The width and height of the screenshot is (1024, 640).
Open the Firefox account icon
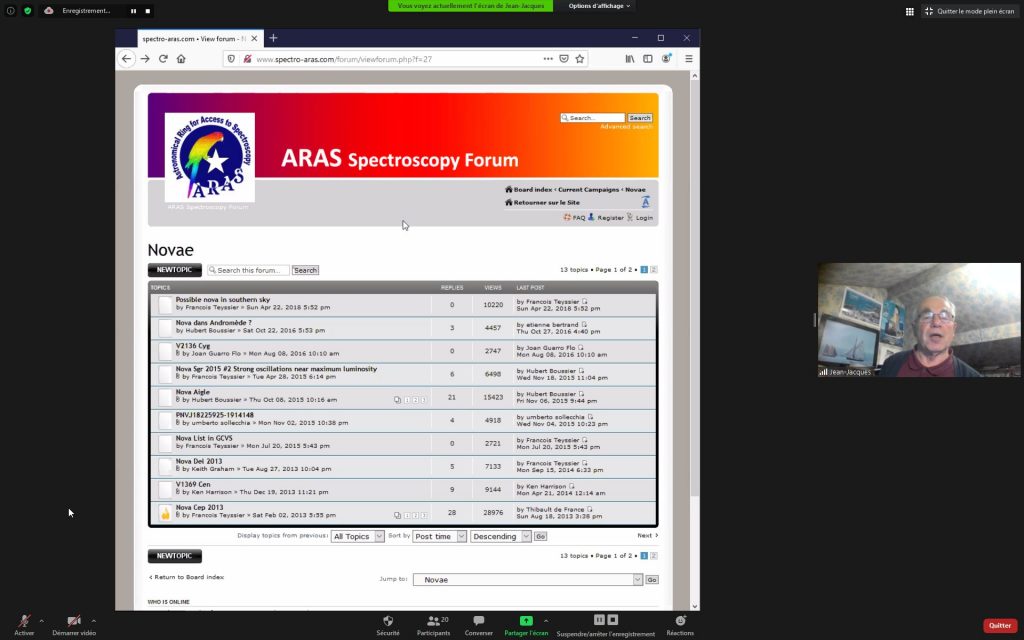click(667, 59)
